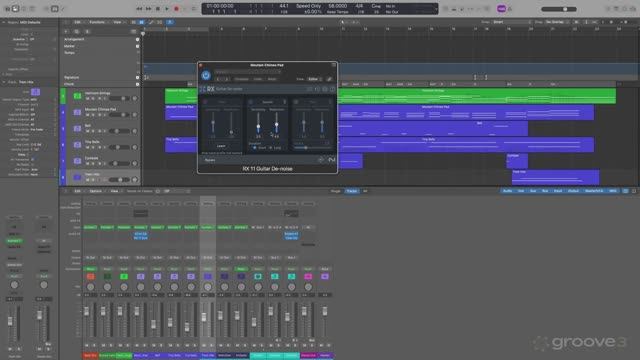Click the Reduction slider in the center module
Viewport: 640px width, 360px height.
276,124
